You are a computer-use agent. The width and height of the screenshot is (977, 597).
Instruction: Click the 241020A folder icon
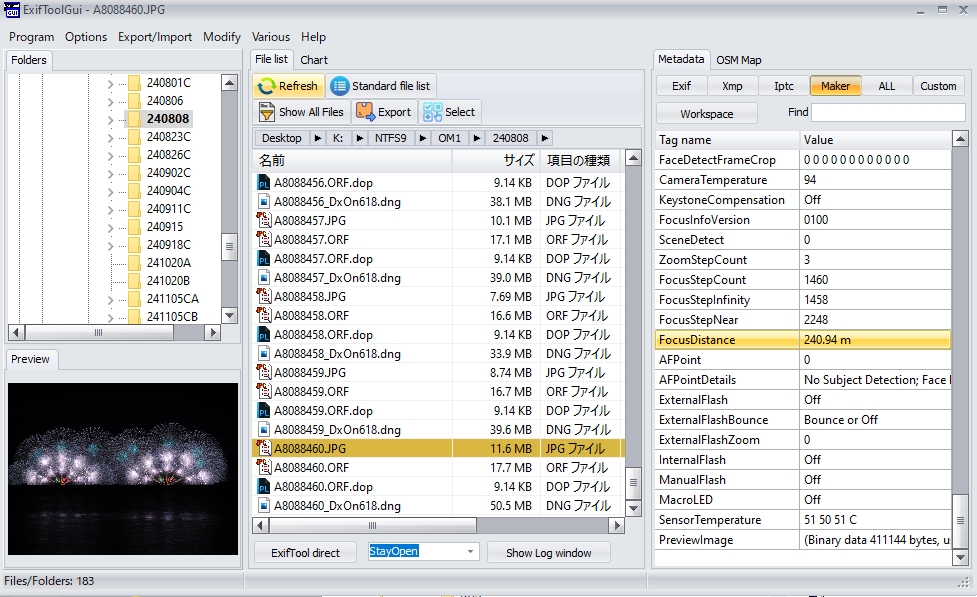[134, 262]
